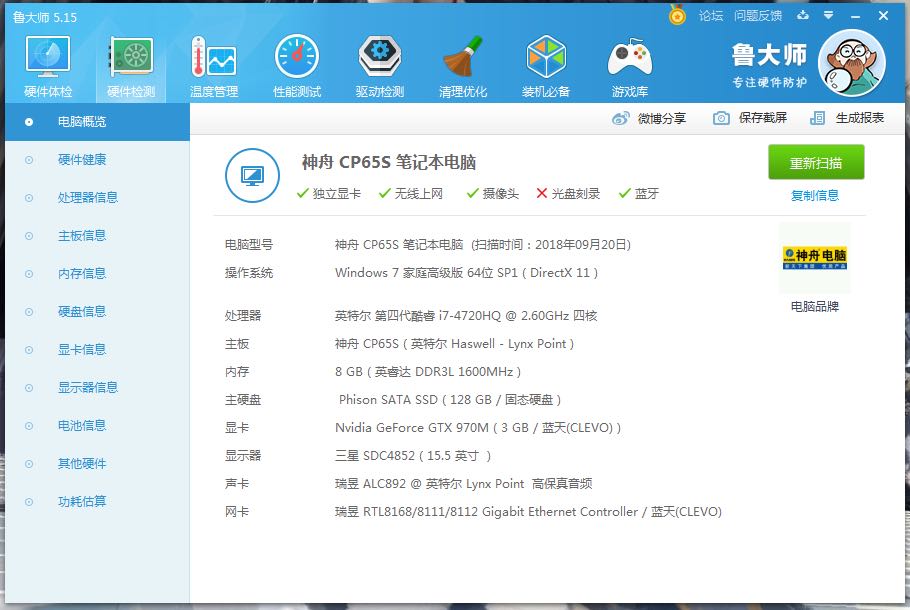Screen dimensions: 910x610
Task: Click the i7-4720HQ processor value
Action: (466, 316)
